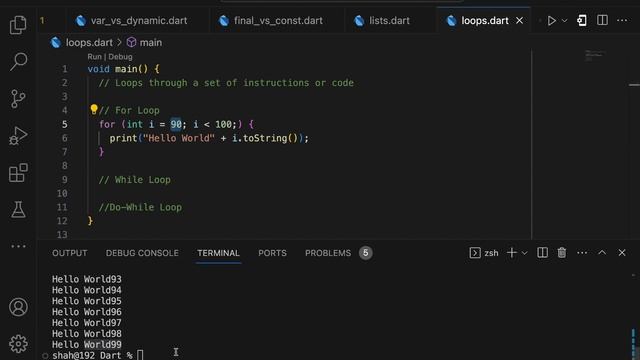Open the Explorer view
The height and width of the screenshot is (360, 640).
pyautogui.click(x=18, y=24)
